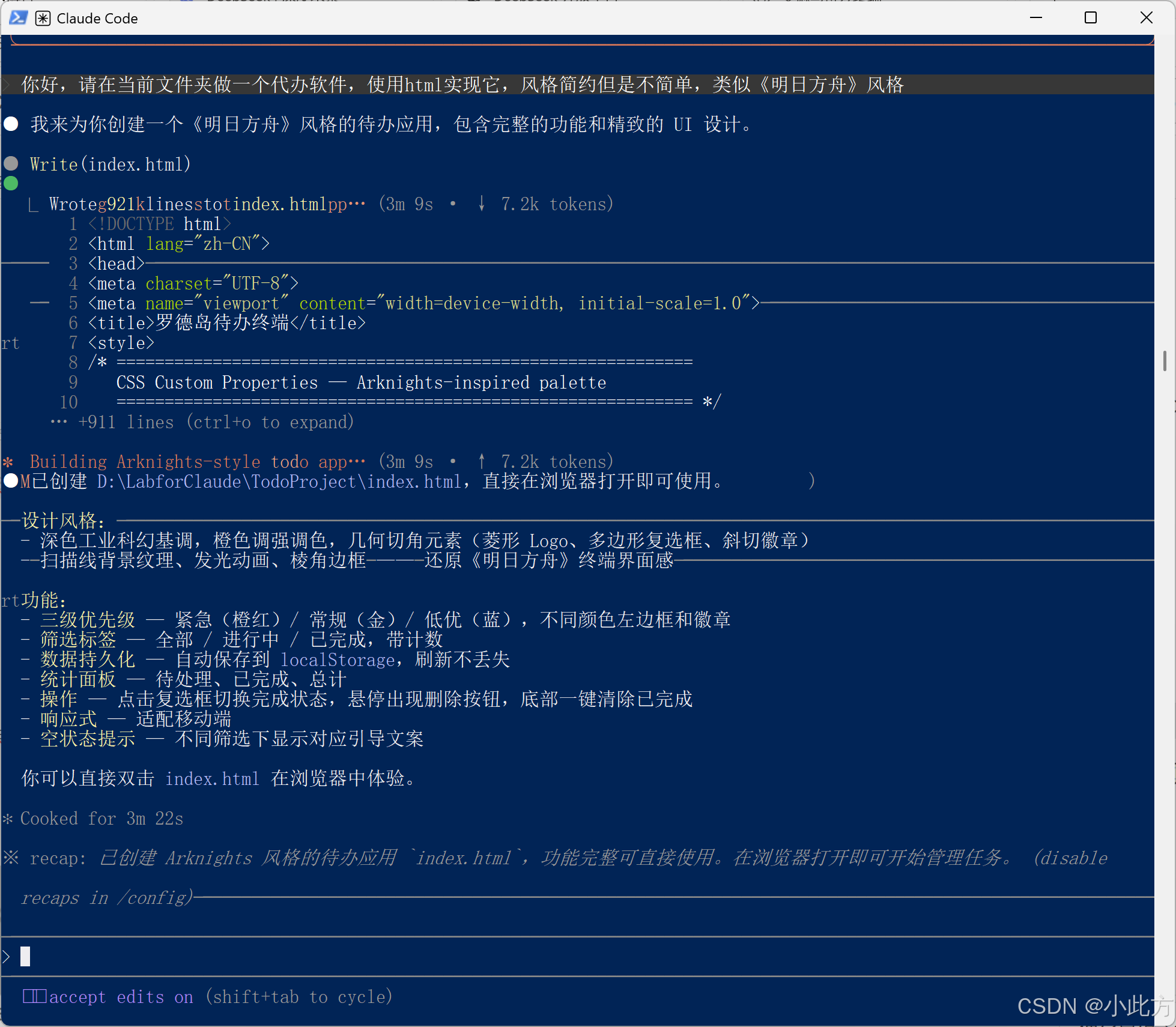Click '+911 lines (ctrl+o to expand)' text
This screenshot has width=1176, height=1027.
(216, 422)
